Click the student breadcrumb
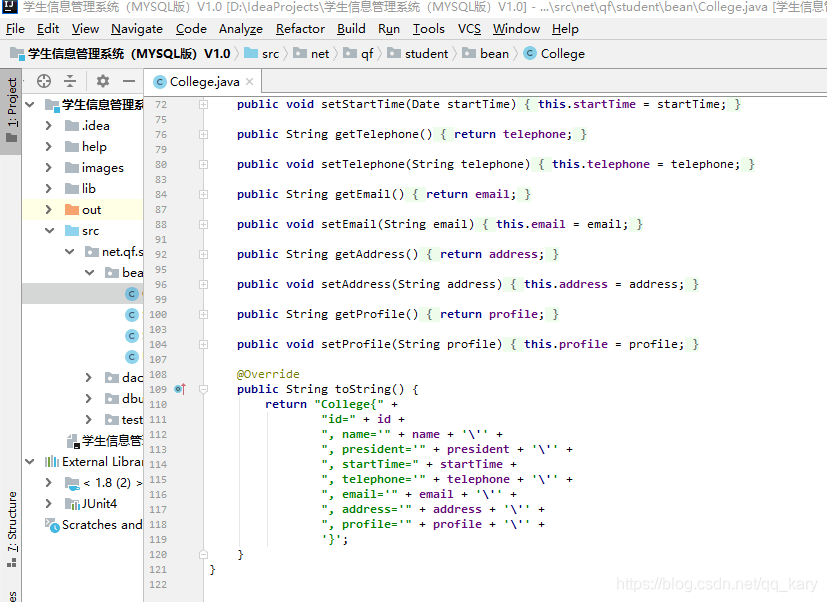827x602 pixels. [418, 54]
